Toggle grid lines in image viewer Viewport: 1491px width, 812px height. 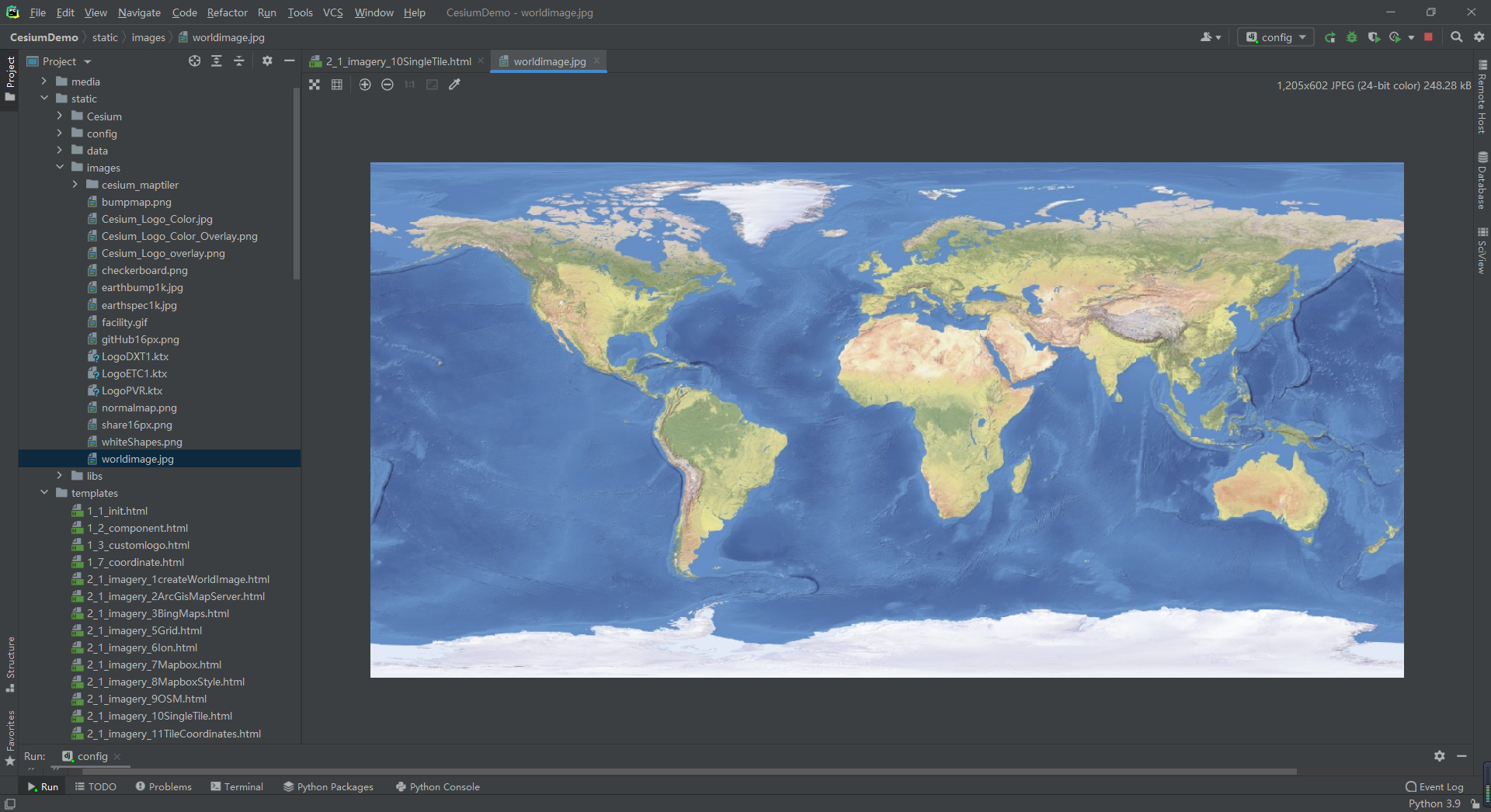337,85
